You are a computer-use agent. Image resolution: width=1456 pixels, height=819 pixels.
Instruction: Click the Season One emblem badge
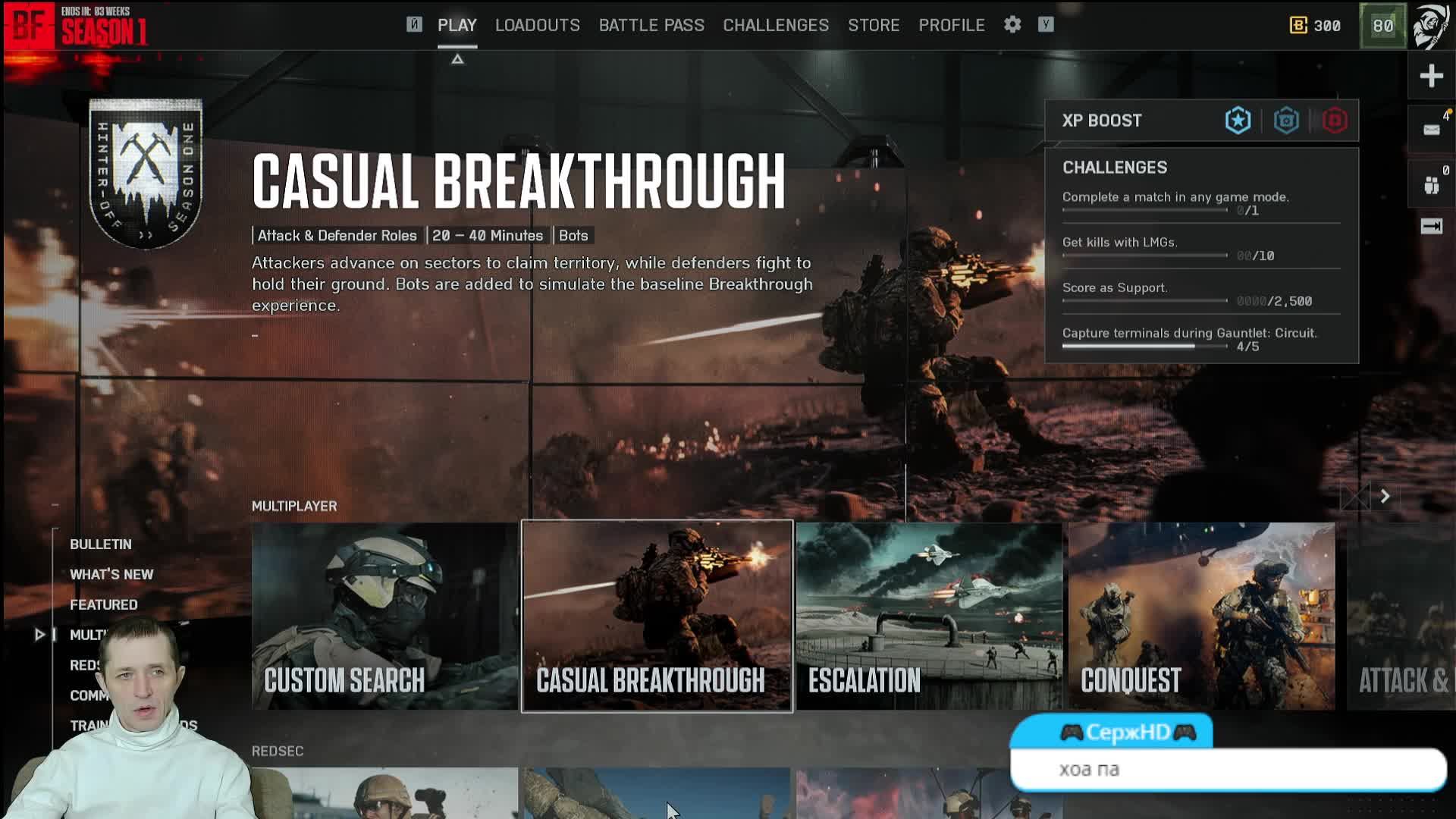tap(146, 174)
